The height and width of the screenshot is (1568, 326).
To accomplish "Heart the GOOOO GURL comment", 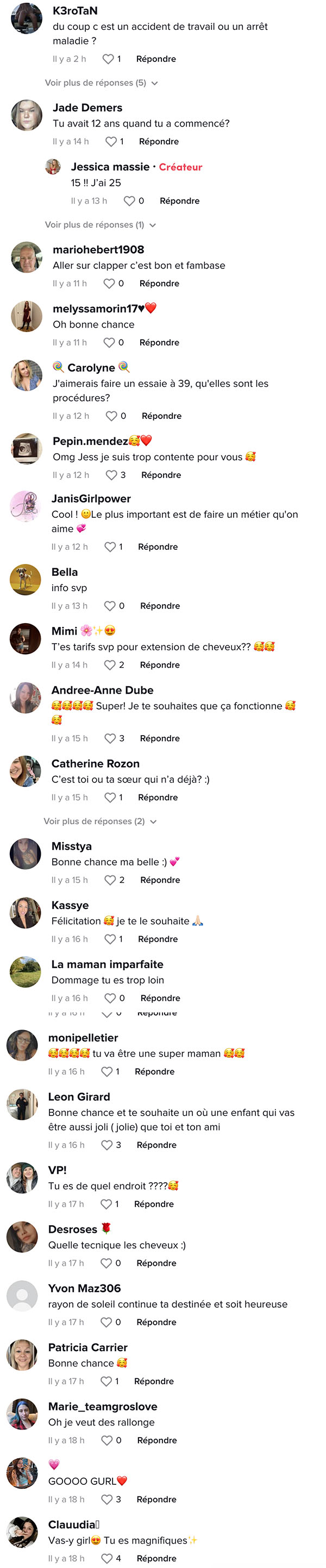I will click(107, 1499).
